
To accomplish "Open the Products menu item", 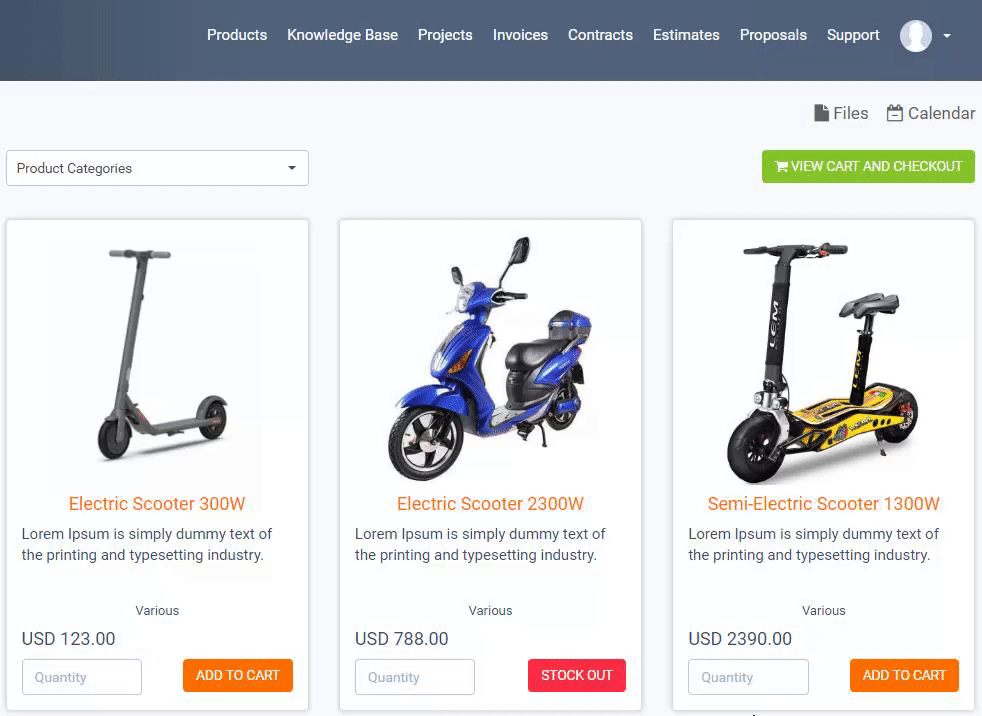I will 237,35.
